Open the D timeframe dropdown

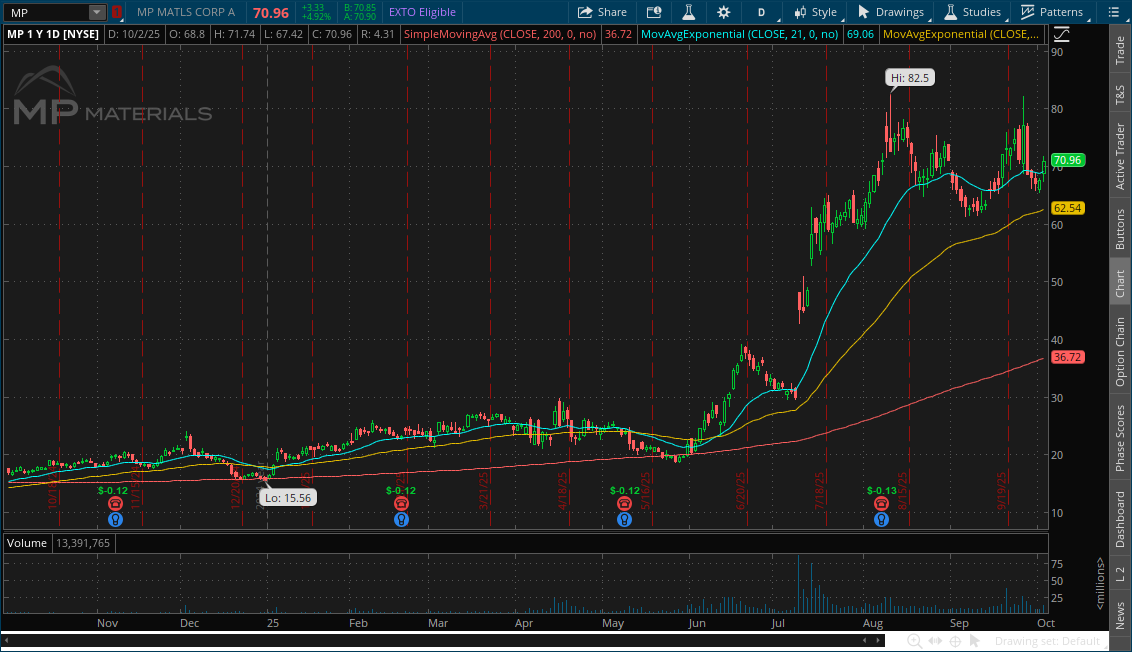point(763,12)
